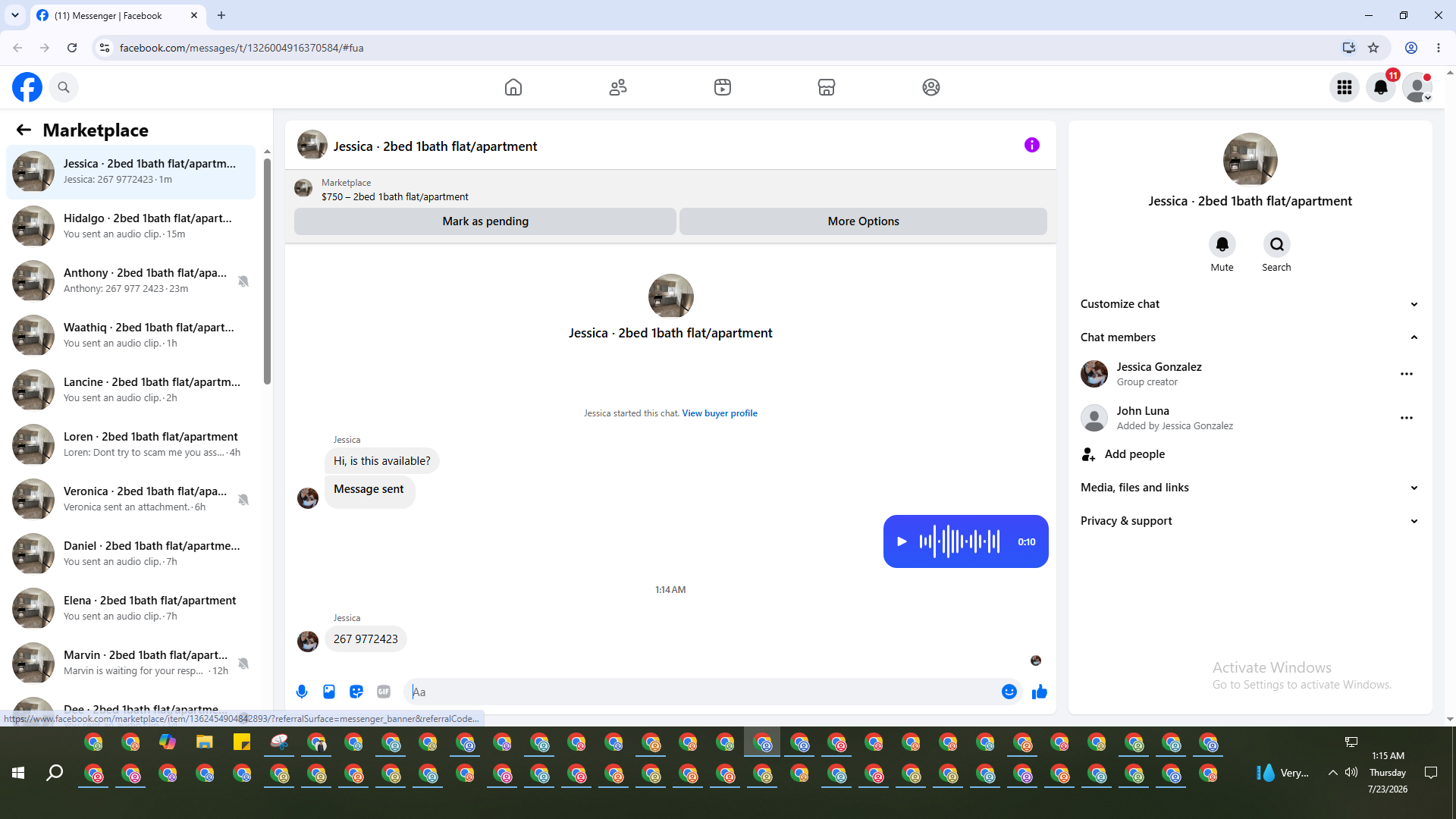The height and width of the screenshot is (819, 1456).
Task: Click the Mute bell icon in details panel
Action: tap(1222, 244)
